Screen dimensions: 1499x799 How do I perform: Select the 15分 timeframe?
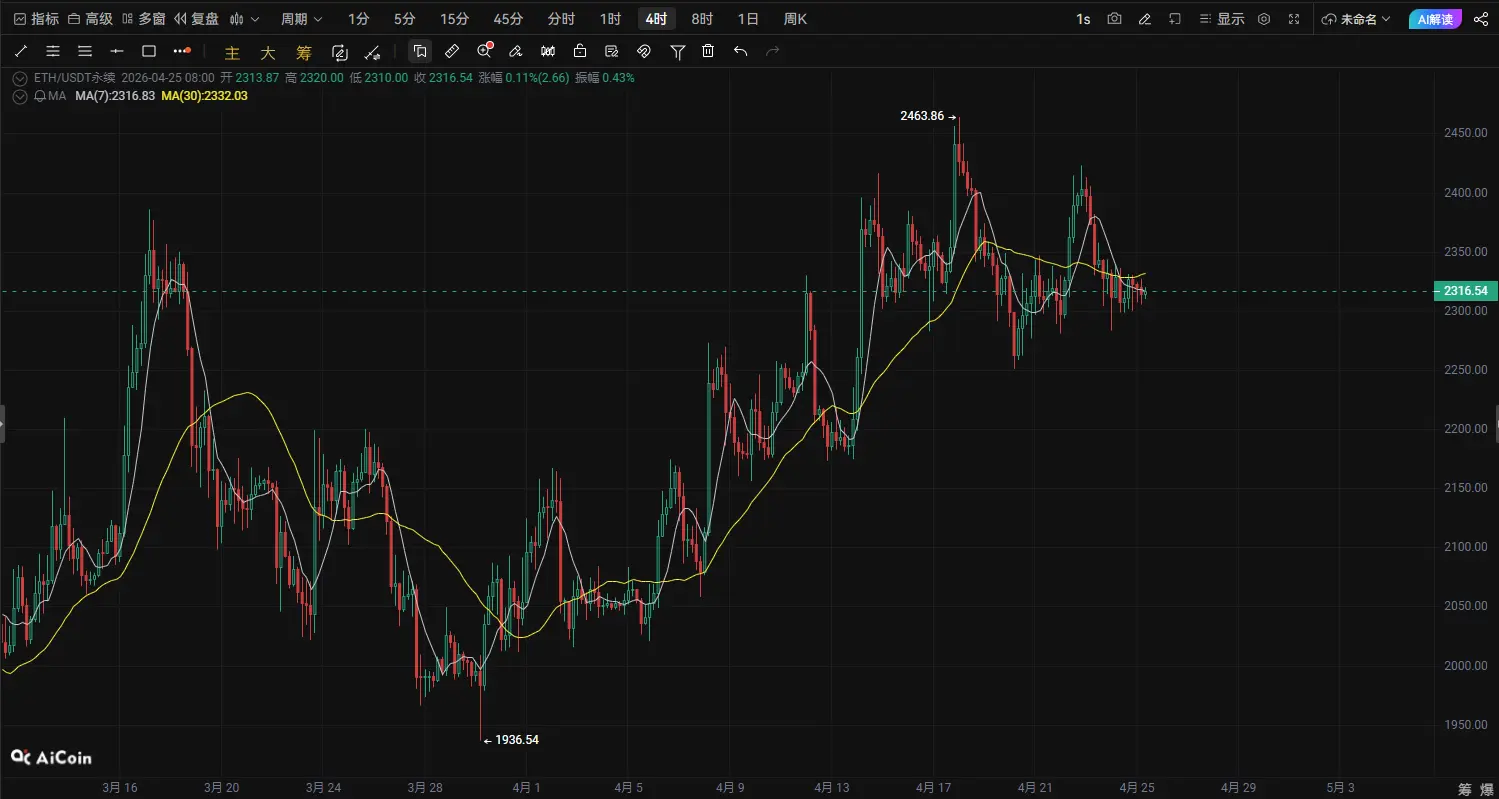tap(454, 19)
